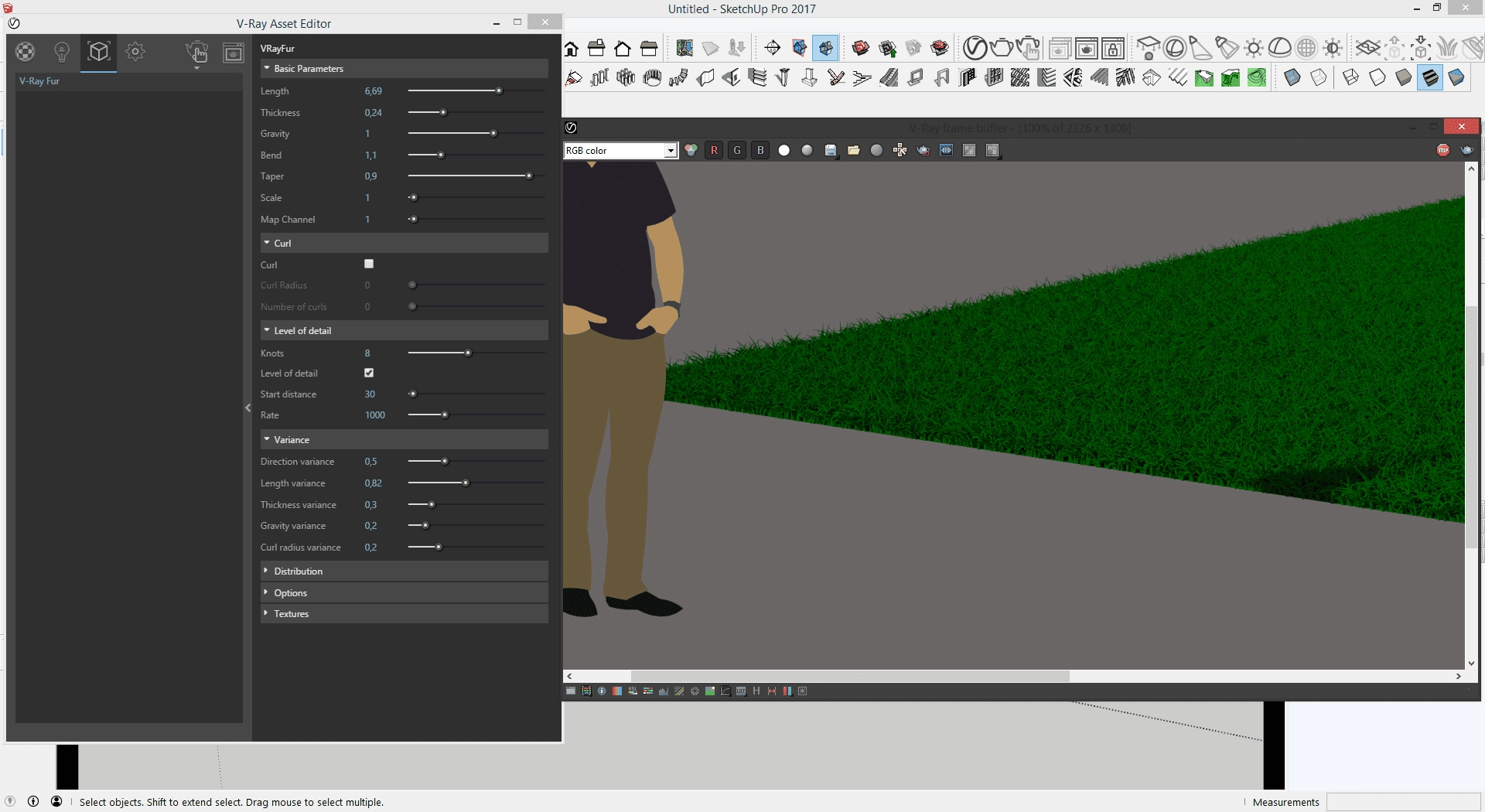Viewport: 1485px width, 812px height.
Task: Click the V-Ray Infinite Plane icon
Action: (1367, 48)
